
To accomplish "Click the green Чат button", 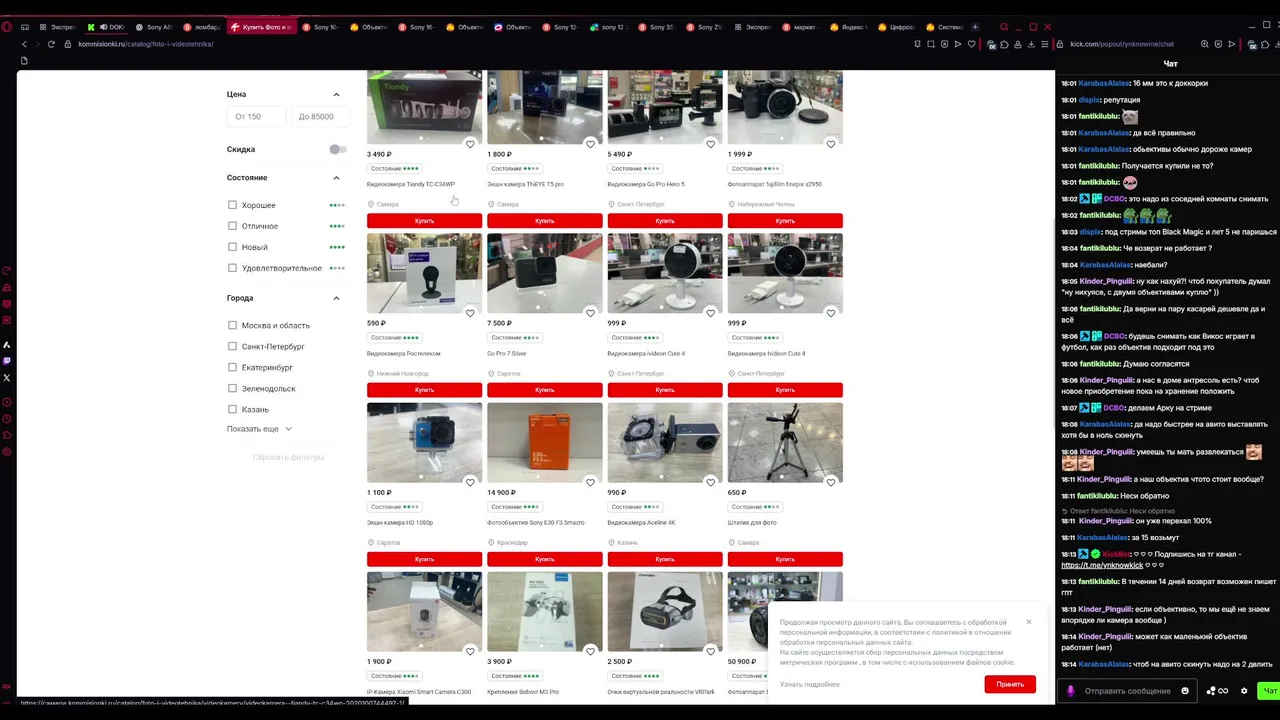I will (1269, 691).
